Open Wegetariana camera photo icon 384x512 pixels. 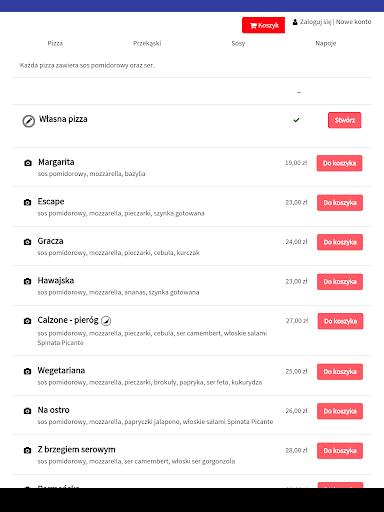point(27,371)
